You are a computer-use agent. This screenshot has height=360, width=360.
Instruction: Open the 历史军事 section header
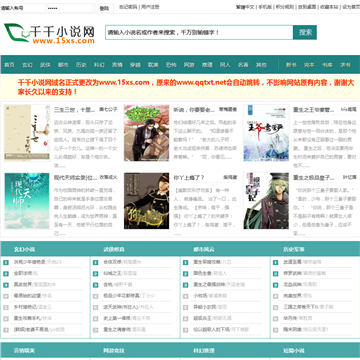294,249
